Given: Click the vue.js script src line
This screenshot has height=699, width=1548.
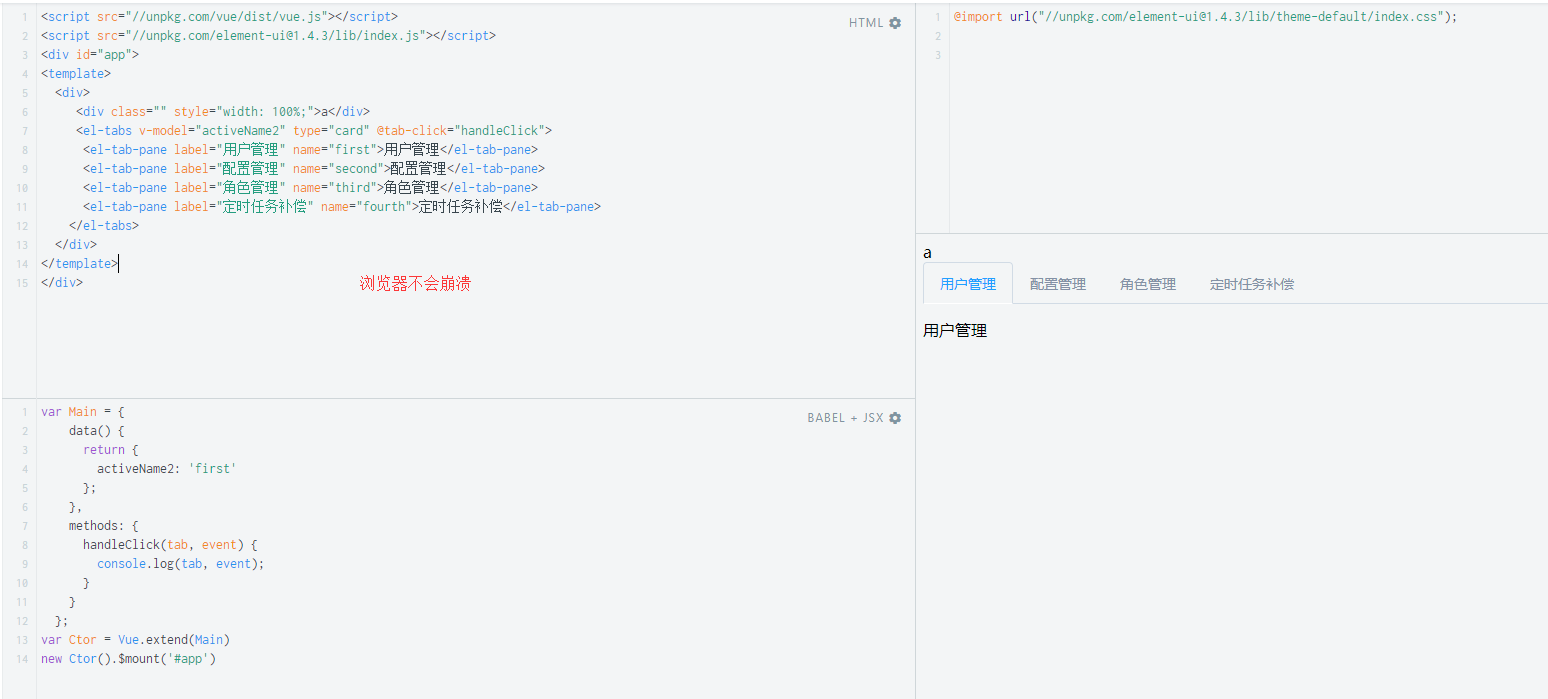Looking at the screenshot, I should point(219,17).
